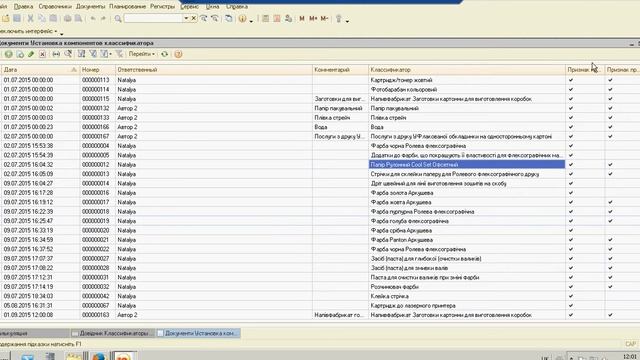Click the Firefox icon in the taskbar
640x360 pixels.
[98, 356]
